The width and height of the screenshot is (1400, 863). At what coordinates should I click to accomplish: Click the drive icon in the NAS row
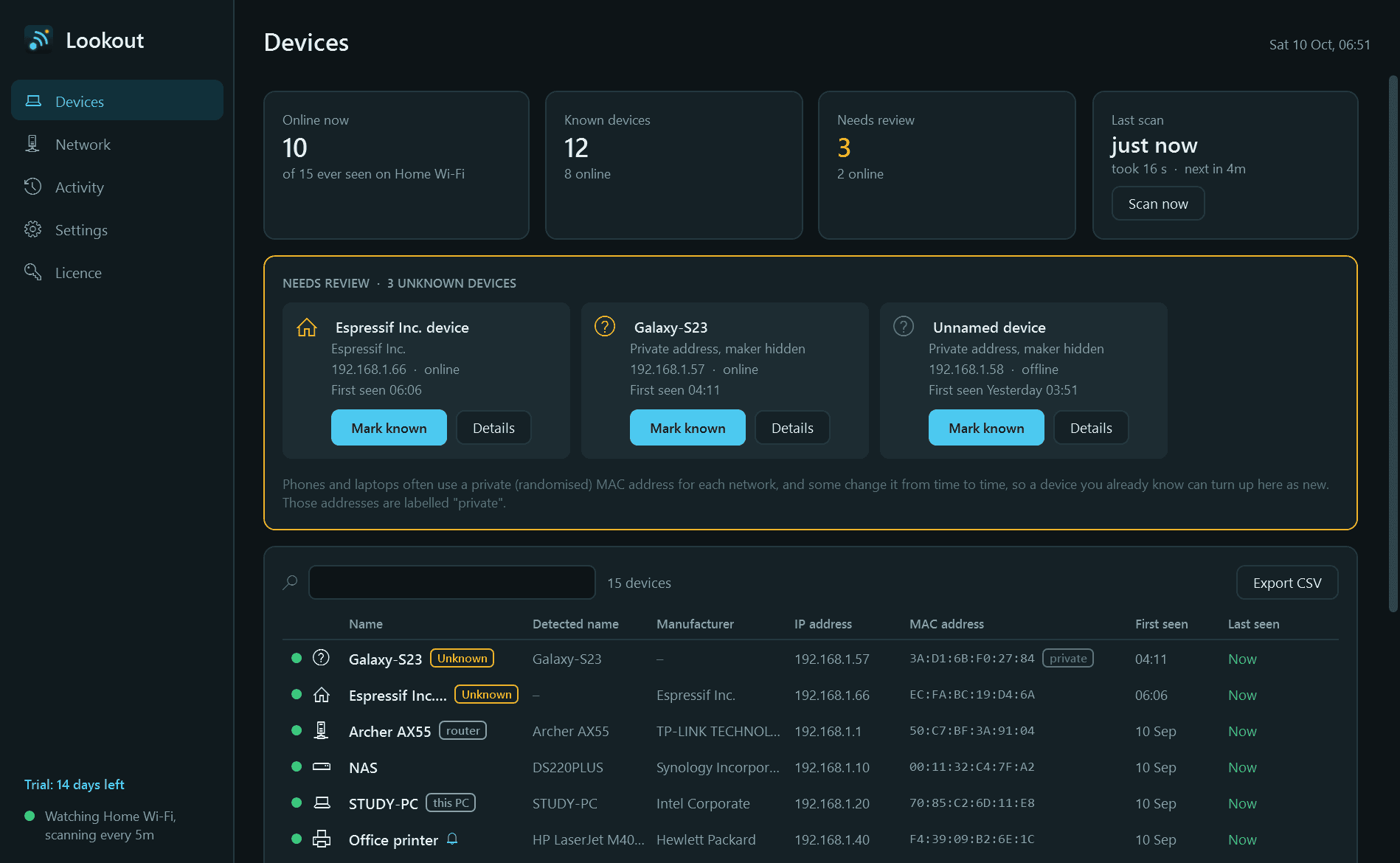pos(322,766)
